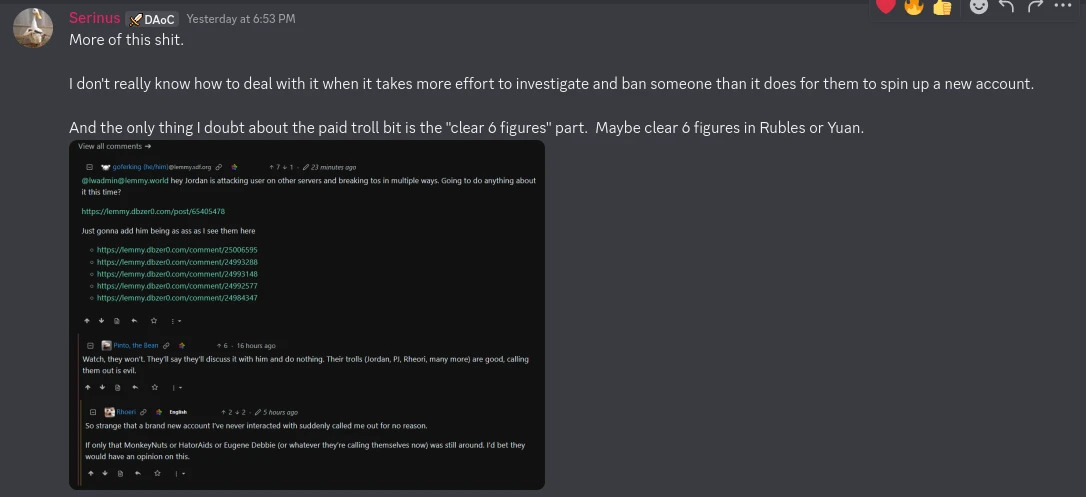Collapse the Pinto, the Bean comment

pyautogui.click(x=90, y=345)
